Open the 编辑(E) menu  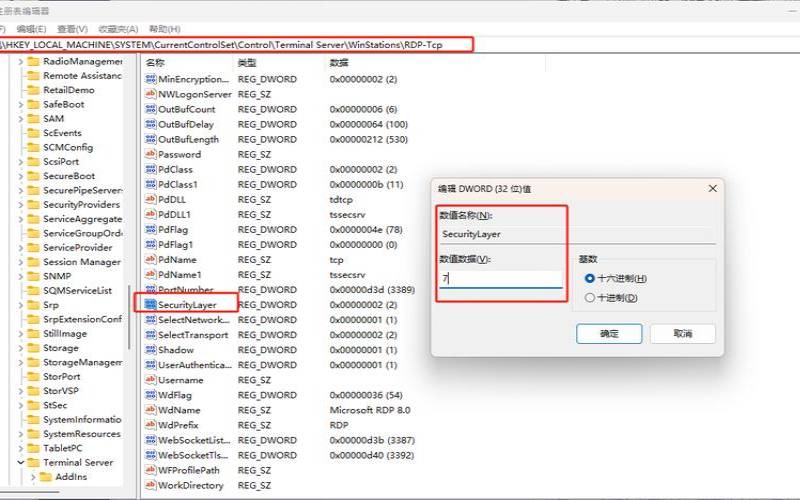tap(32, 29)
